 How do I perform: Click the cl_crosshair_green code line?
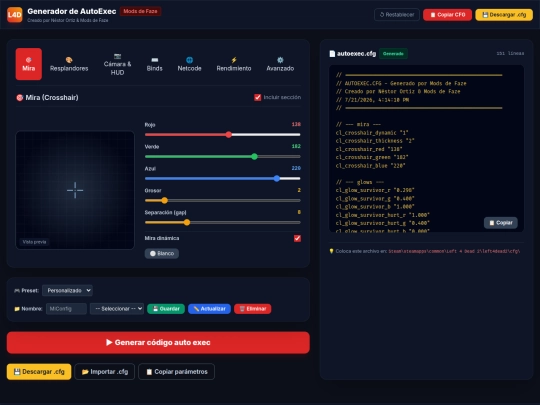[372, 157]
